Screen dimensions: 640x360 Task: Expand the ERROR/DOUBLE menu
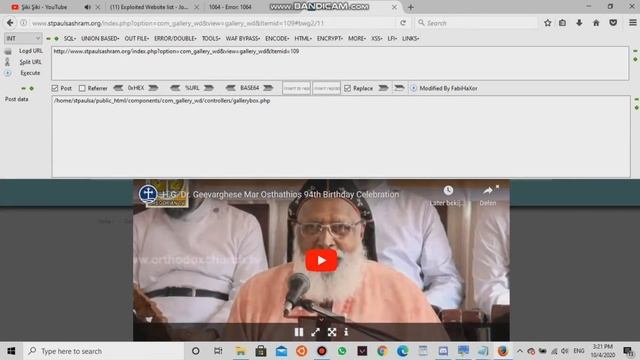tap(175, 38)
